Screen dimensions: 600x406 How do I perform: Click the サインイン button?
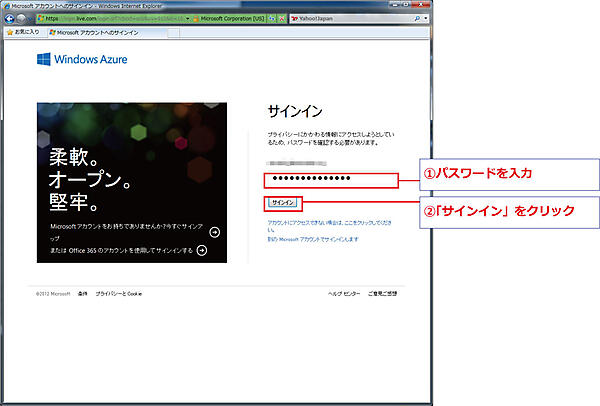pos(283,203)
